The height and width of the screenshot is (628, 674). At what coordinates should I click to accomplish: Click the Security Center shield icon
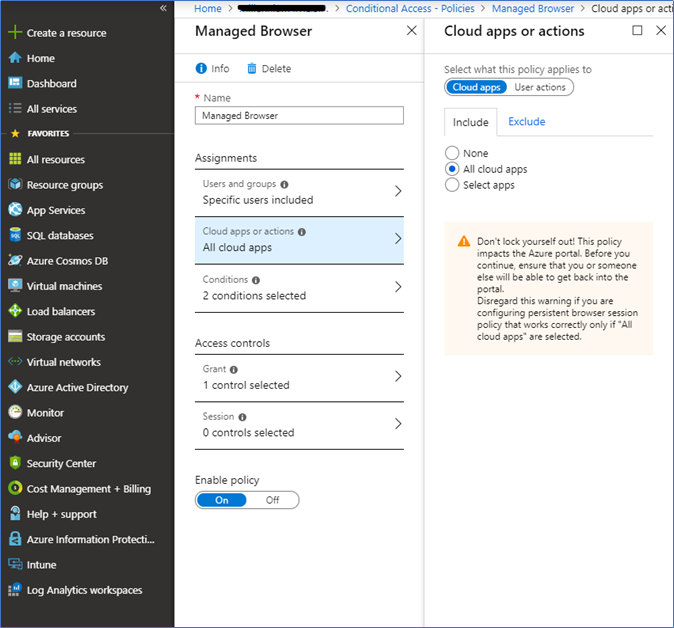coord(15,463)
